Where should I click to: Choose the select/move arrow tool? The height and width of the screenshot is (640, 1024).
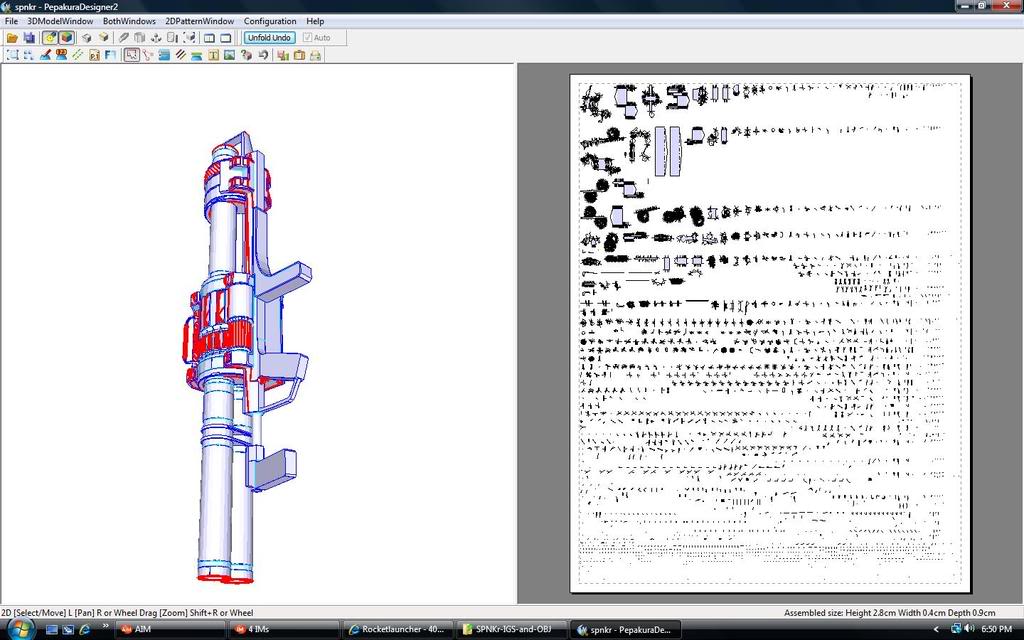[x=131, y=55]
